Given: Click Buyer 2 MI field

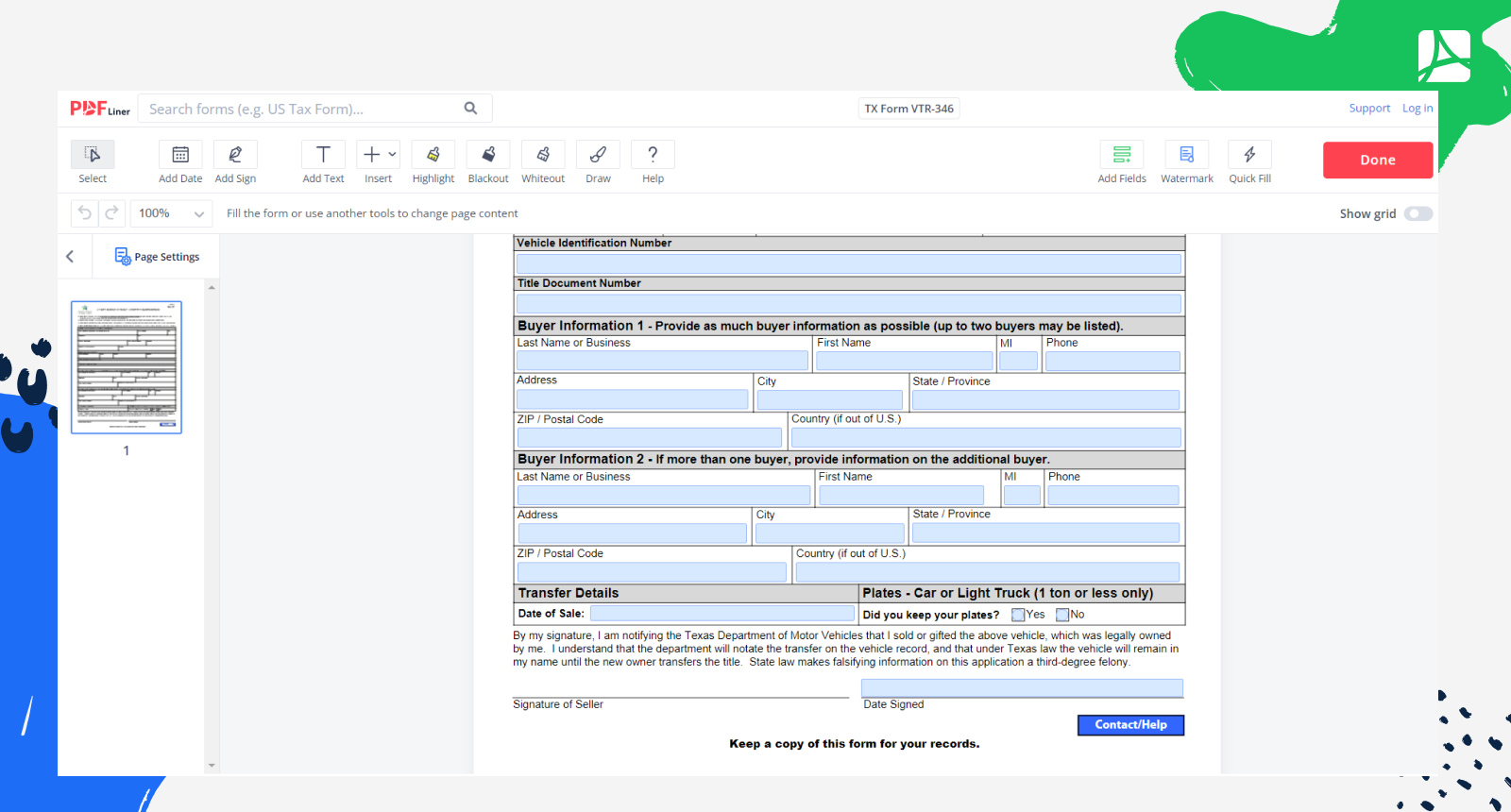Looking at the screenshot, I should [1022, 496].
